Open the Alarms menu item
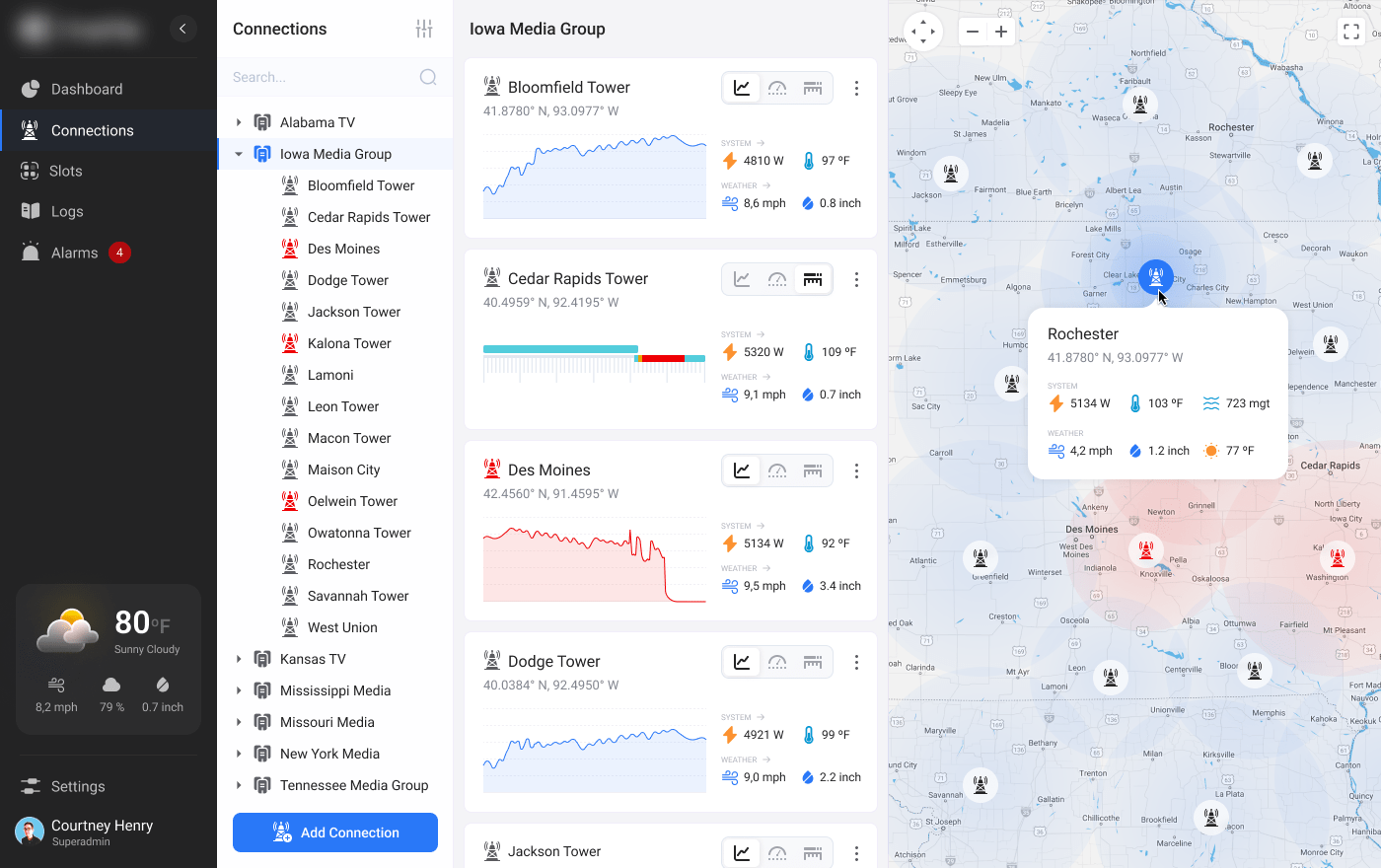The image size is (1381, 868). coord(75,253)
